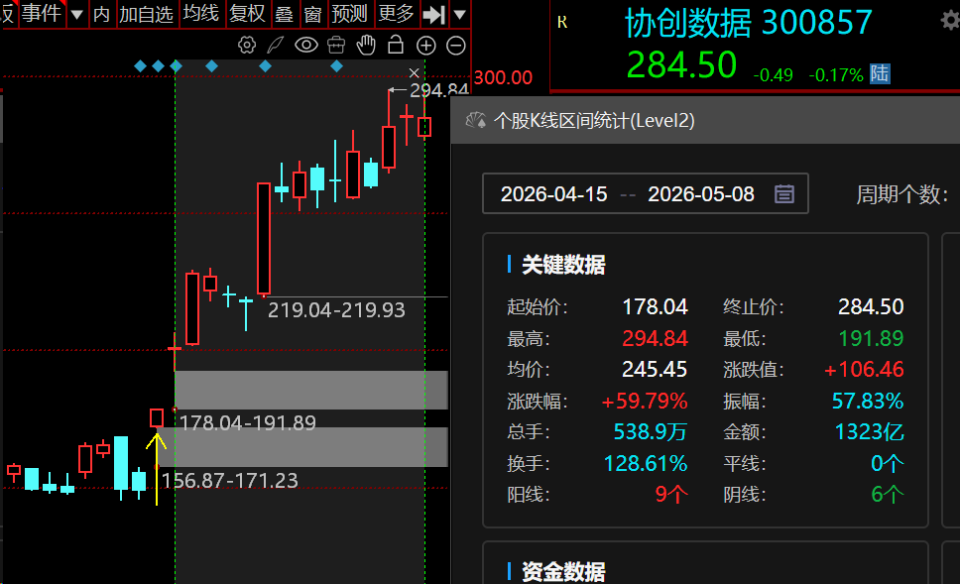Click the 阴线 count 6个

tap(887, 494)
